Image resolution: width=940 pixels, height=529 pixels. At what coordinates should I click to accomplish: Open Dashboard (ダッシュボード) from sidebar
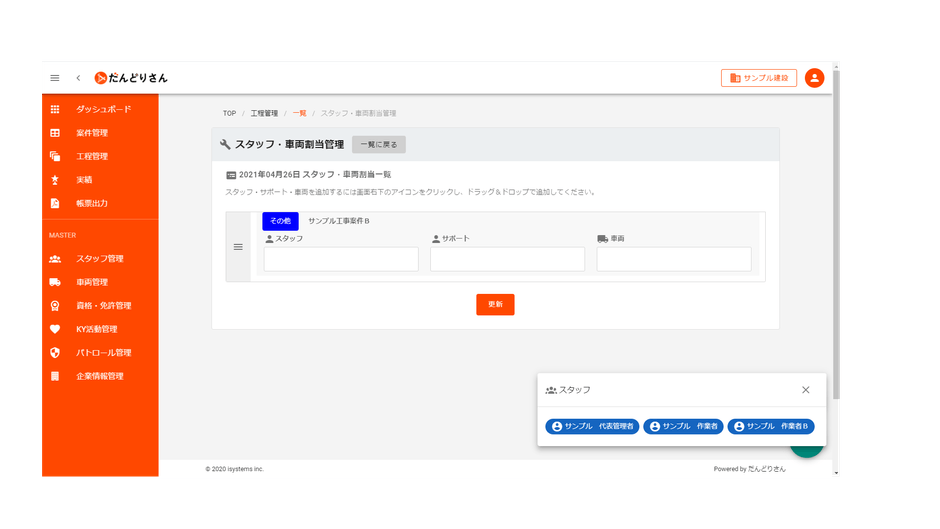[103, 109]
